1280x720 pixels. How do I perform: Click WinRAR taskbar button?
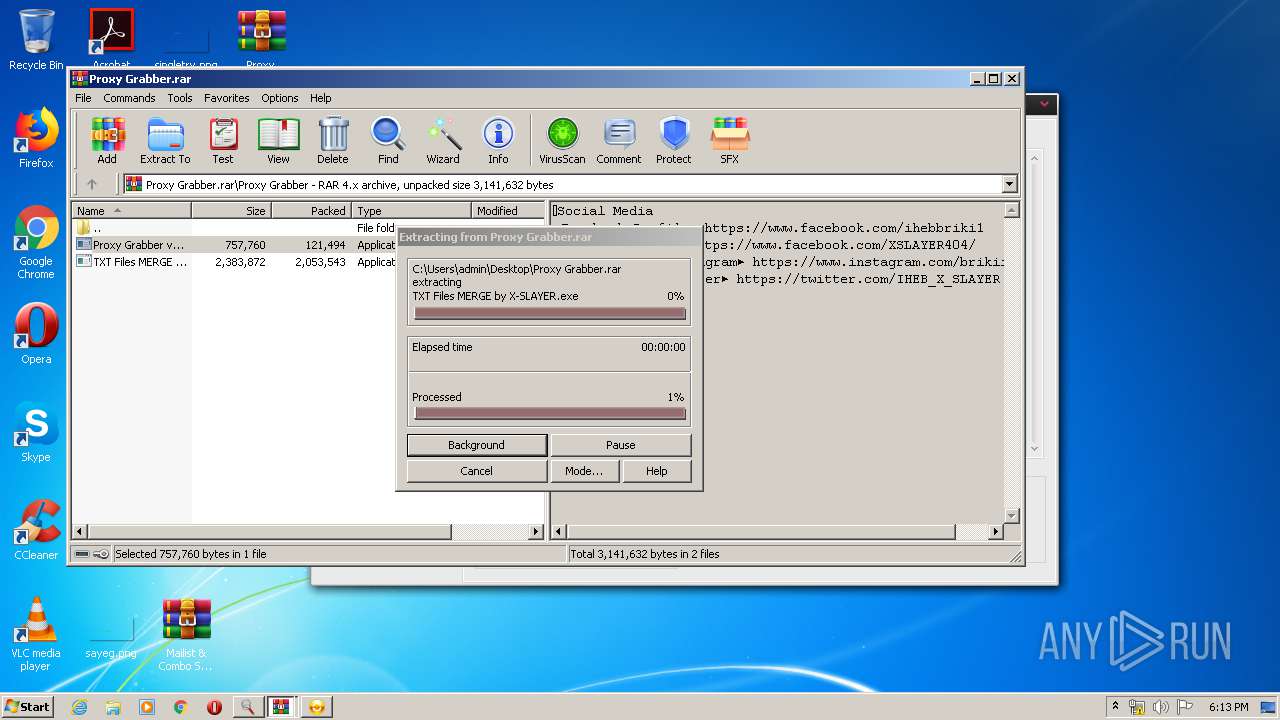[x=280, y=707]
